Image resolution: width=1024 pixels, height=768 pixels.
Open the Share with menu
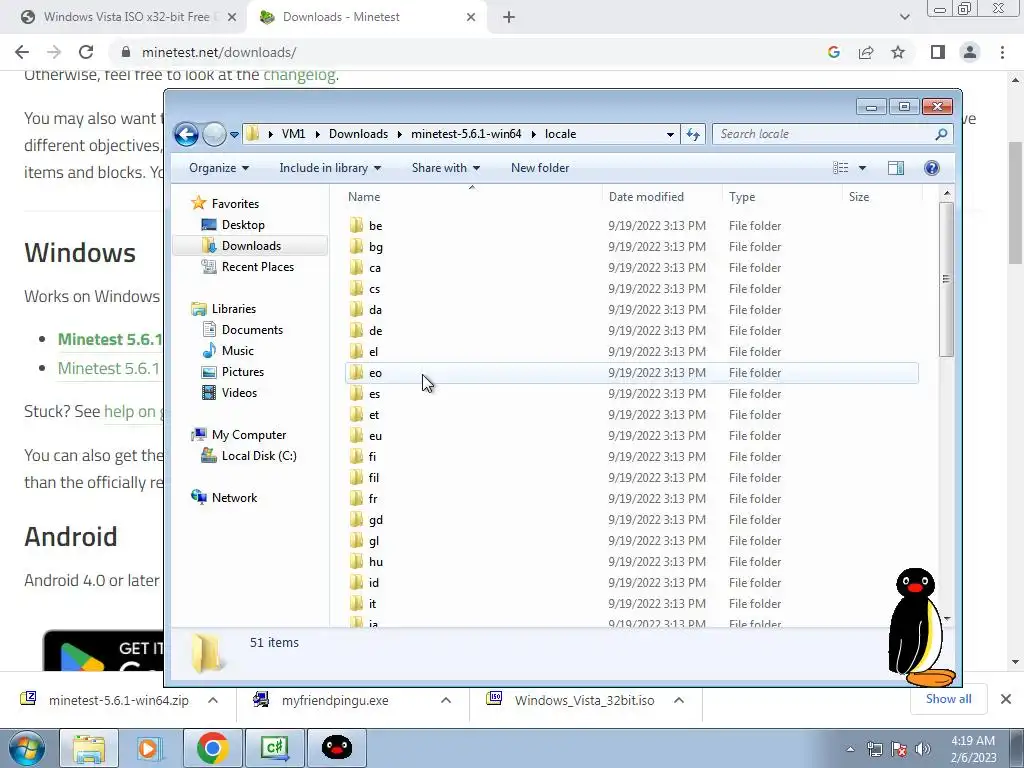pos(445,168)
